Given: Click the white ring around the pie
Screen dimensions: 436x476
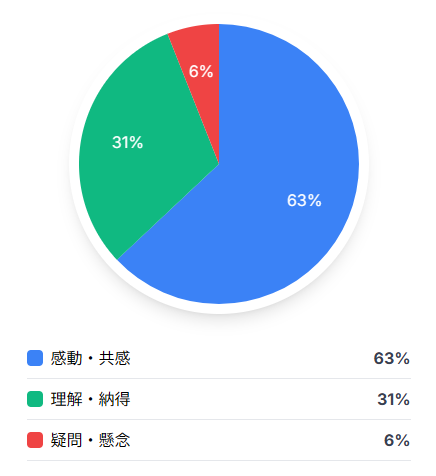Looking at the screenshot, I should pos(364,164).
